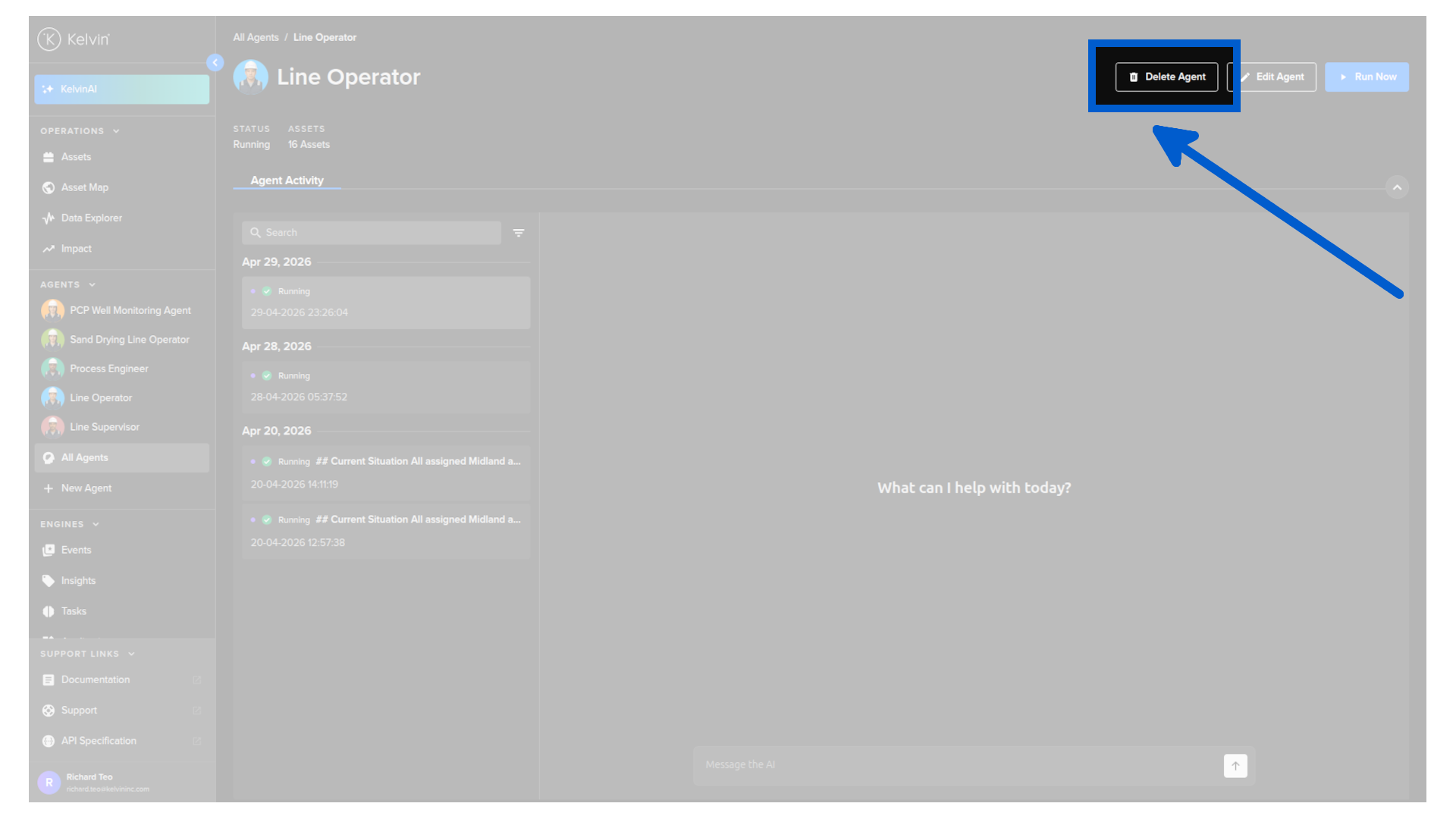This screenshot has width=1456, height=819.
Task: Click the Run Now button
Action: pos(1367,77)
